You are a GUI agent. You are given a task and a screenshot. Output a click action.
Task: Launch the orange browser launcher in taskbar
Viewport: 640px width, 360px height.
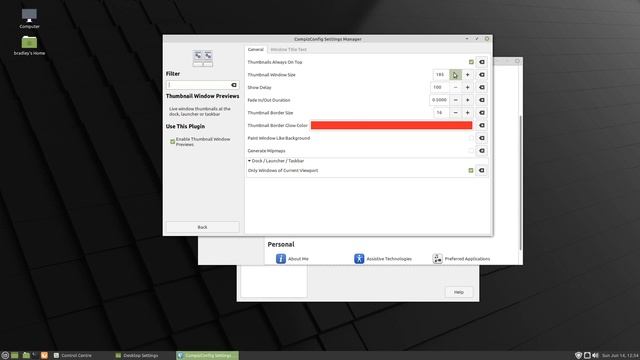[x=44, y=356]
